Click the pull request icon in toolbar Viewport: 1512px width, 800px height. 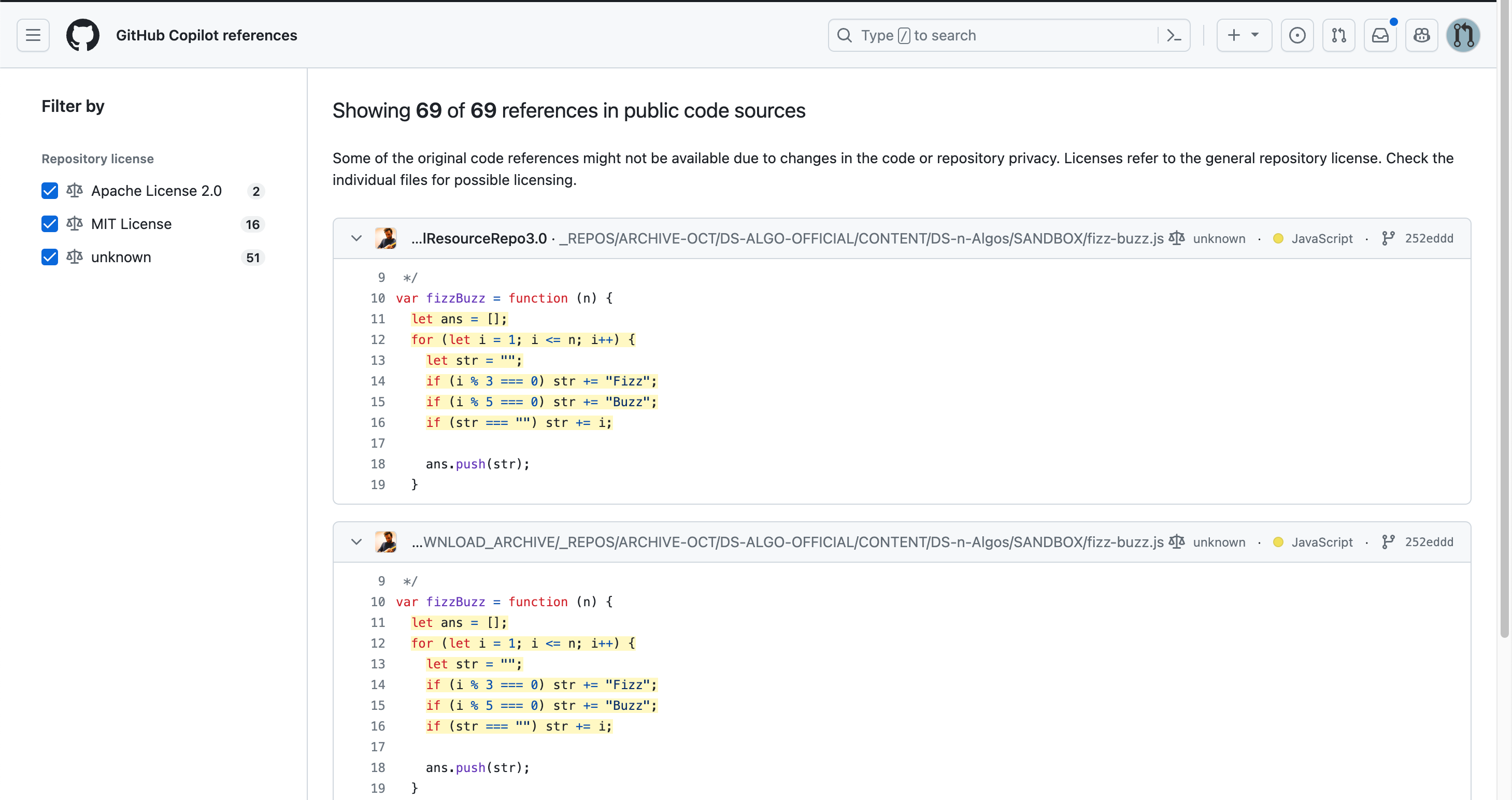[x=1338, y=34]
